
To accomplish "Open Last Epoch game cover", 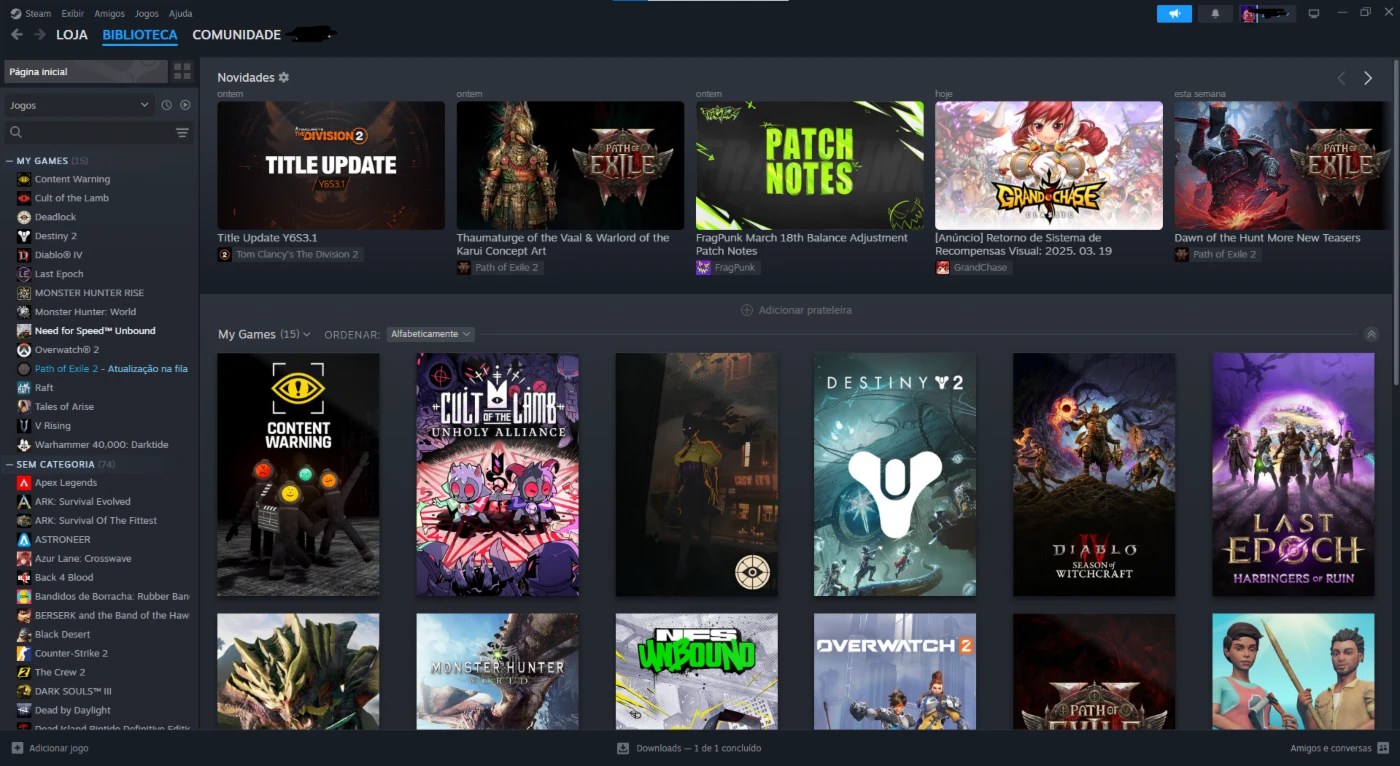I will pos(1293,475).
